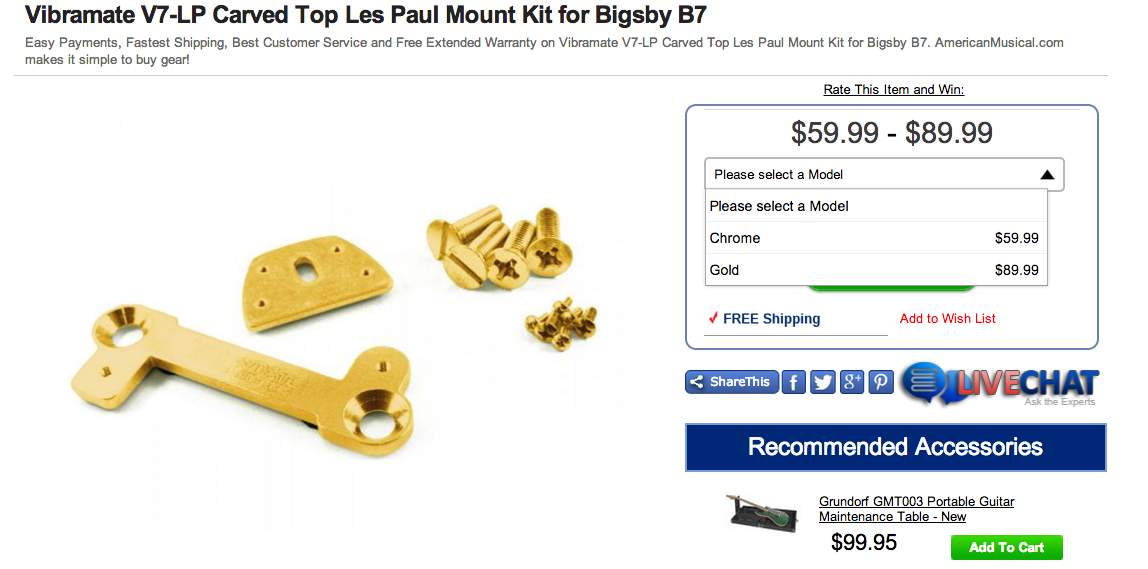
Task: Share the product on Twitter
Action: [x=822, y=381]
